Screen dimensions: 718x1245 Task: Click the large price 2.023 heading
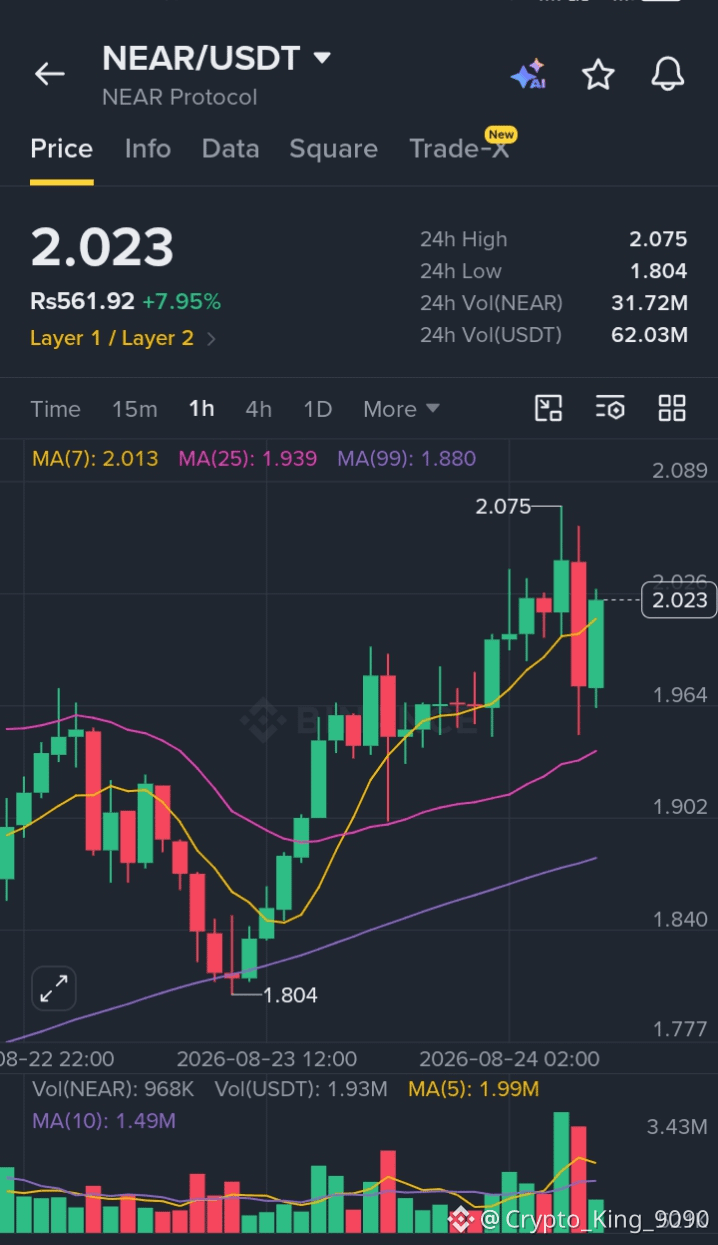[102, 248]
